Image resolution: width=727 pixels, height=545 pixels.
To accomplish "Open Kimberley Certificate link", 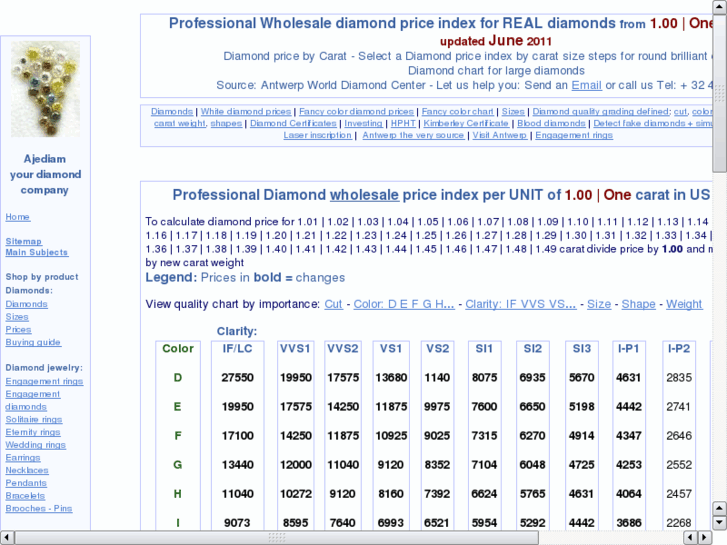I will (x=466, y=123).
